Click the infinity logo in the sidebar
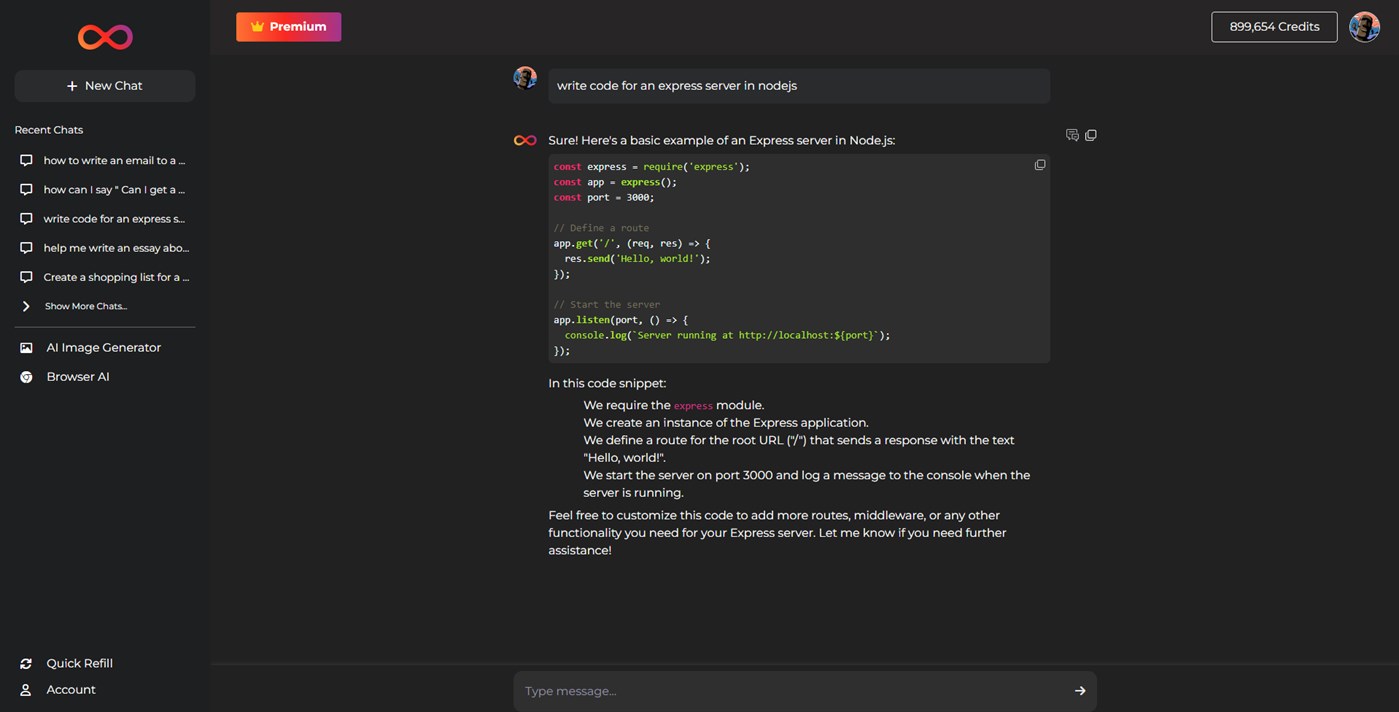 pyautogui.click(x=105, y=37)
